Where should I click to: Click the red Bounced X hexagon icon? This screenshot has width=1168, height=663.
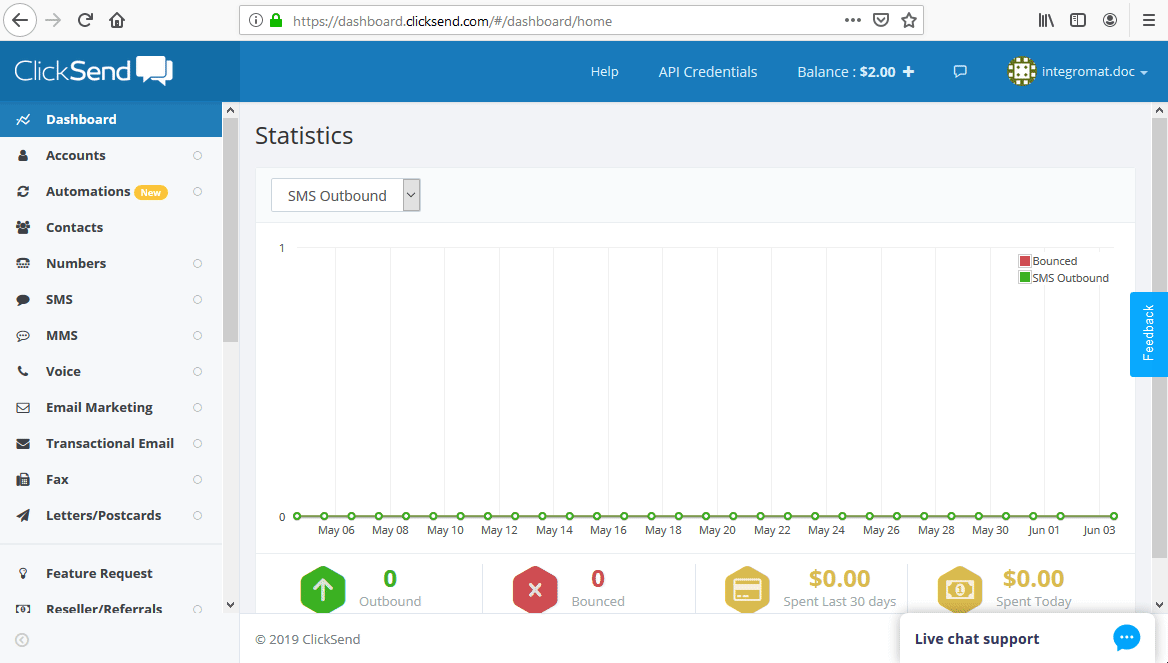pos(535,589)
